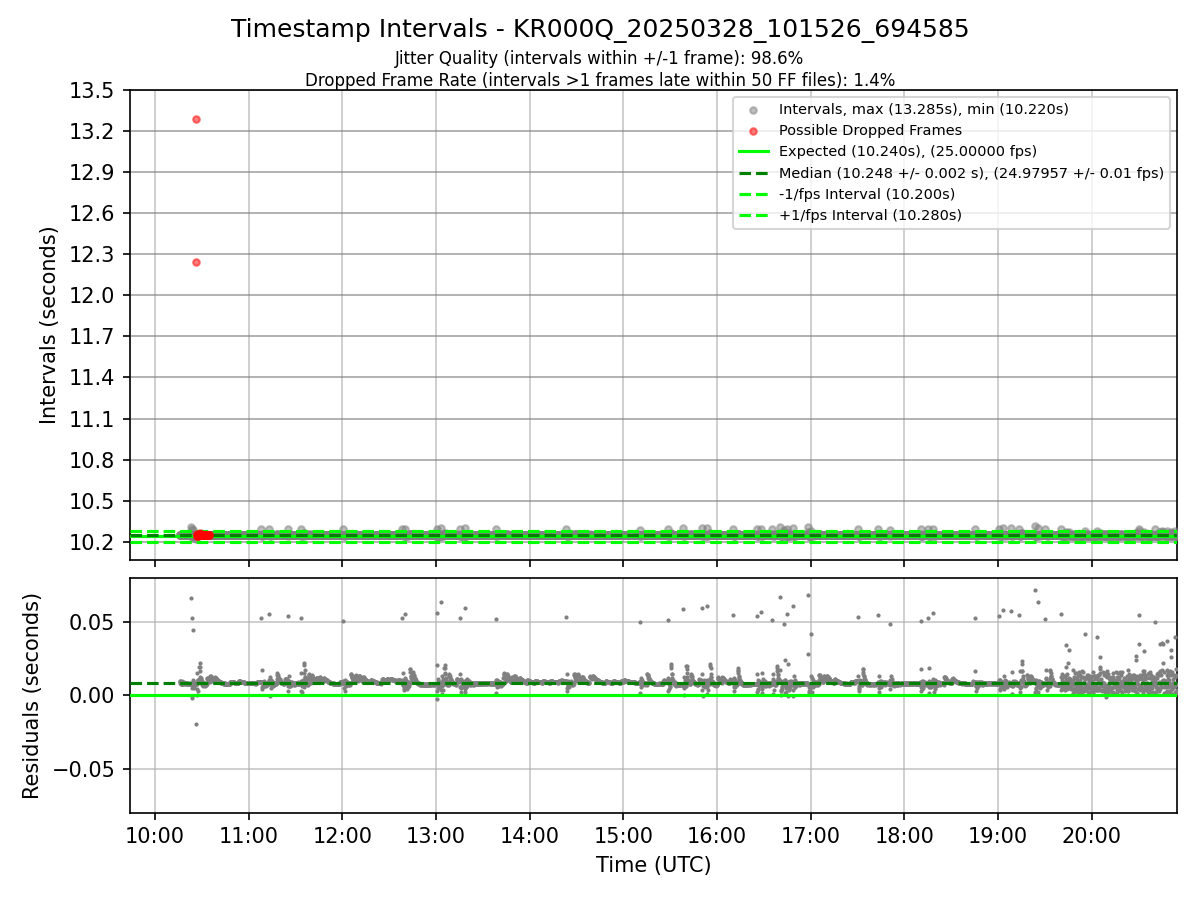Select the 'Jitter Quality' 98.6% subtitle line
This screenshot has height=900, width=1200.
click(x=600, y=58)
